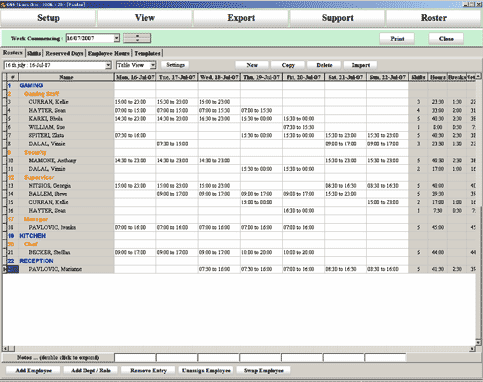Select employee PAVLOVIC, Ivanka
This screenshot has width=483, height=382.
click(52, 227)
